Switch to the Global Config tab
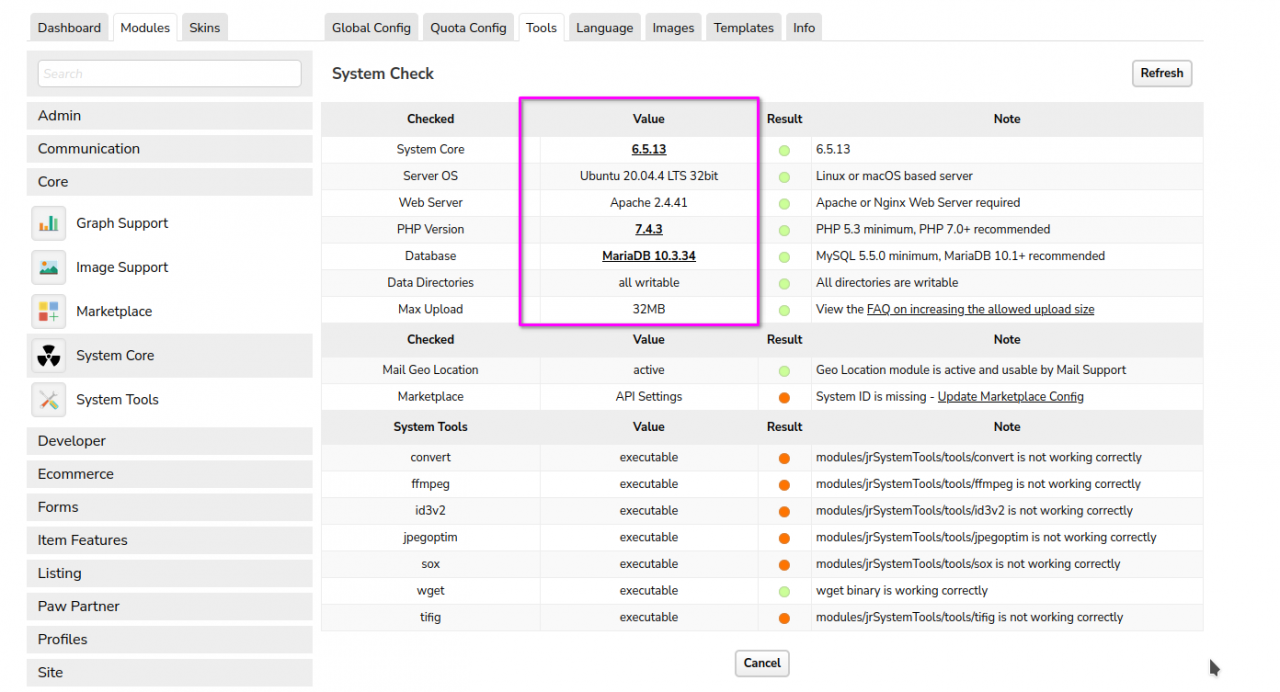The image size is (1280, 692). point(371,28)
